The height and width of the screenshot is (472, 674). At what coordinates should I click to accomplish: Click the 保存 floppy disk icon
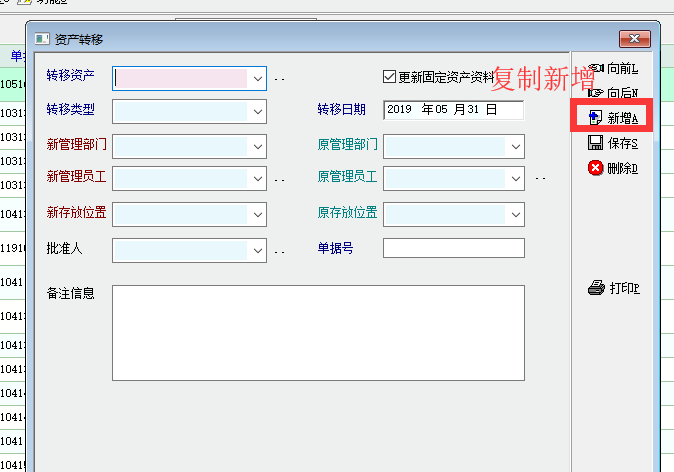pos(596,143)
